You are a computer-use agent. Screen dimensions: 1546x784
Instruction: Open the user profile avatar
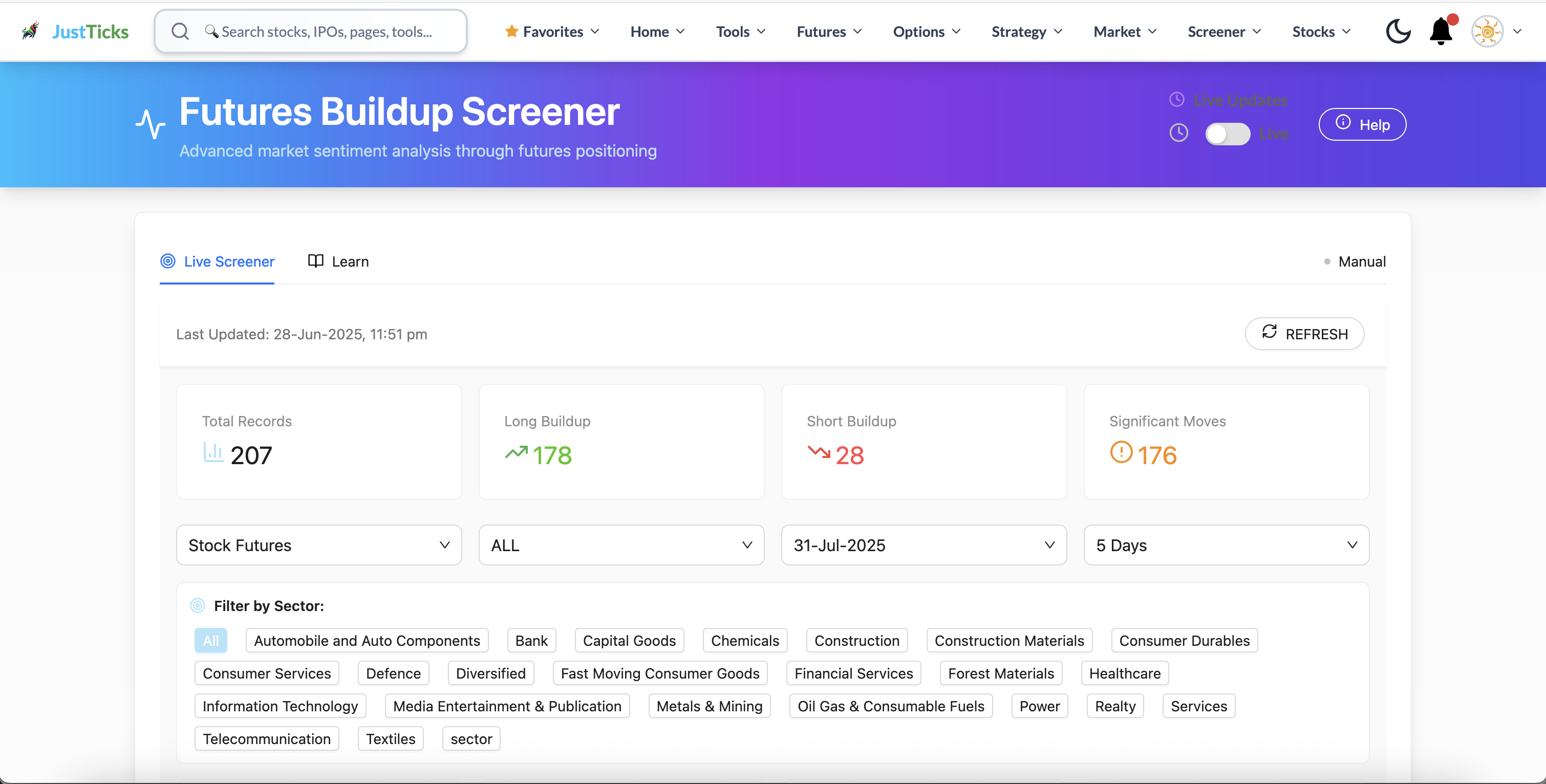[x=1487, y=31]
